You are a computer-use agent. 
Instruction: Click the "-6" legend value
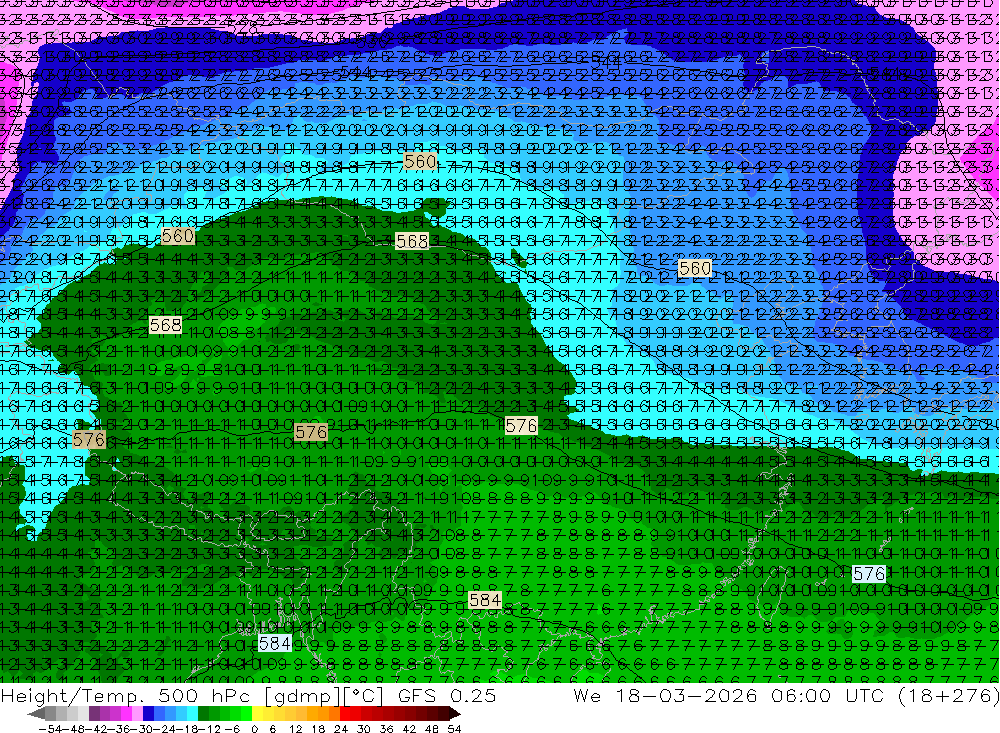point(232,729)
